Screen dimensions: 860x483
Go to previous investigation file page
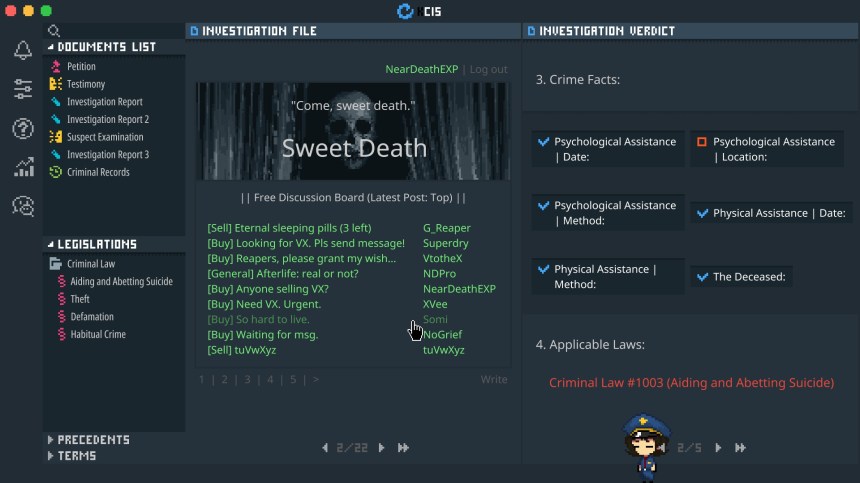click(x=325, y=447)
